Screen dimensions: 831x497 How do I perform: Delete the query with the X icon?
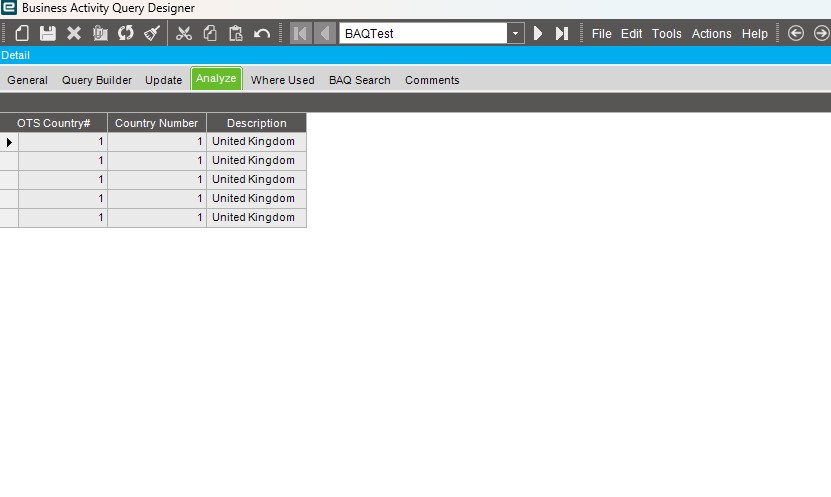tap(74, 33)
